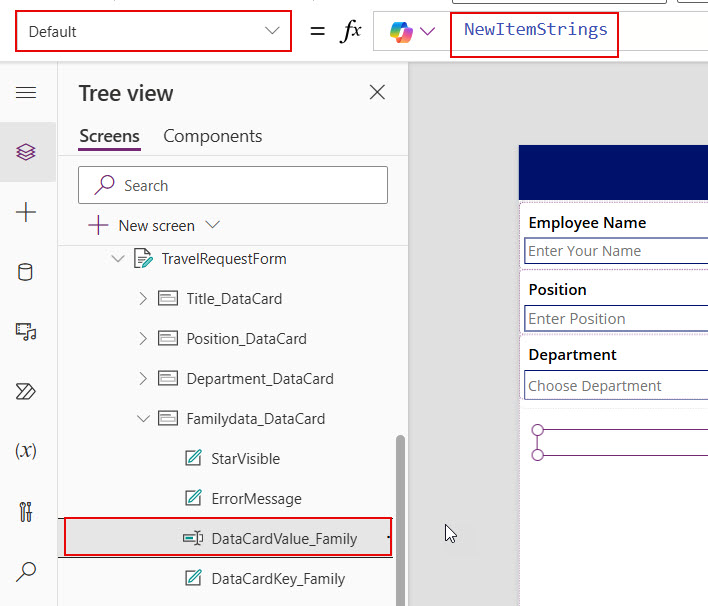Select Title_DataCard in tree
Screen dimensions: 708x606
(x=234, y=298)
